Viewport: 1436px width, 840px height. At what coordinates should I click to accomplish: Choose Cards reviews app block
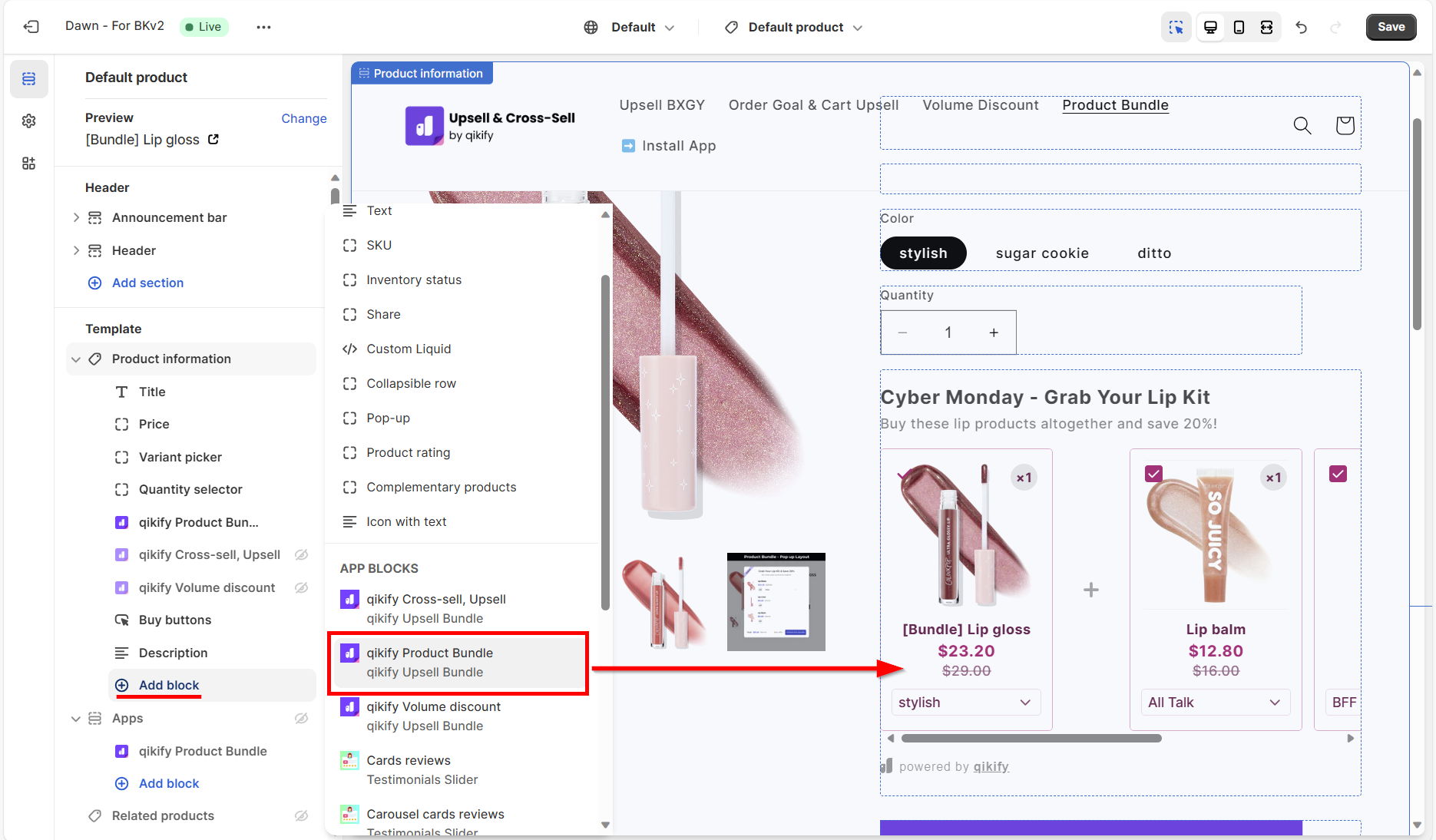tap(462, 769)
